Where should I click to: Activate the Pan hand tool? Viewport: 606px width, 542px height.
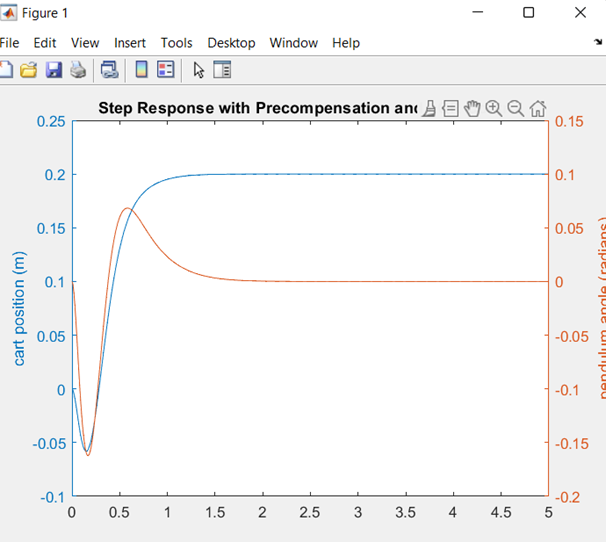pos(472,109)
